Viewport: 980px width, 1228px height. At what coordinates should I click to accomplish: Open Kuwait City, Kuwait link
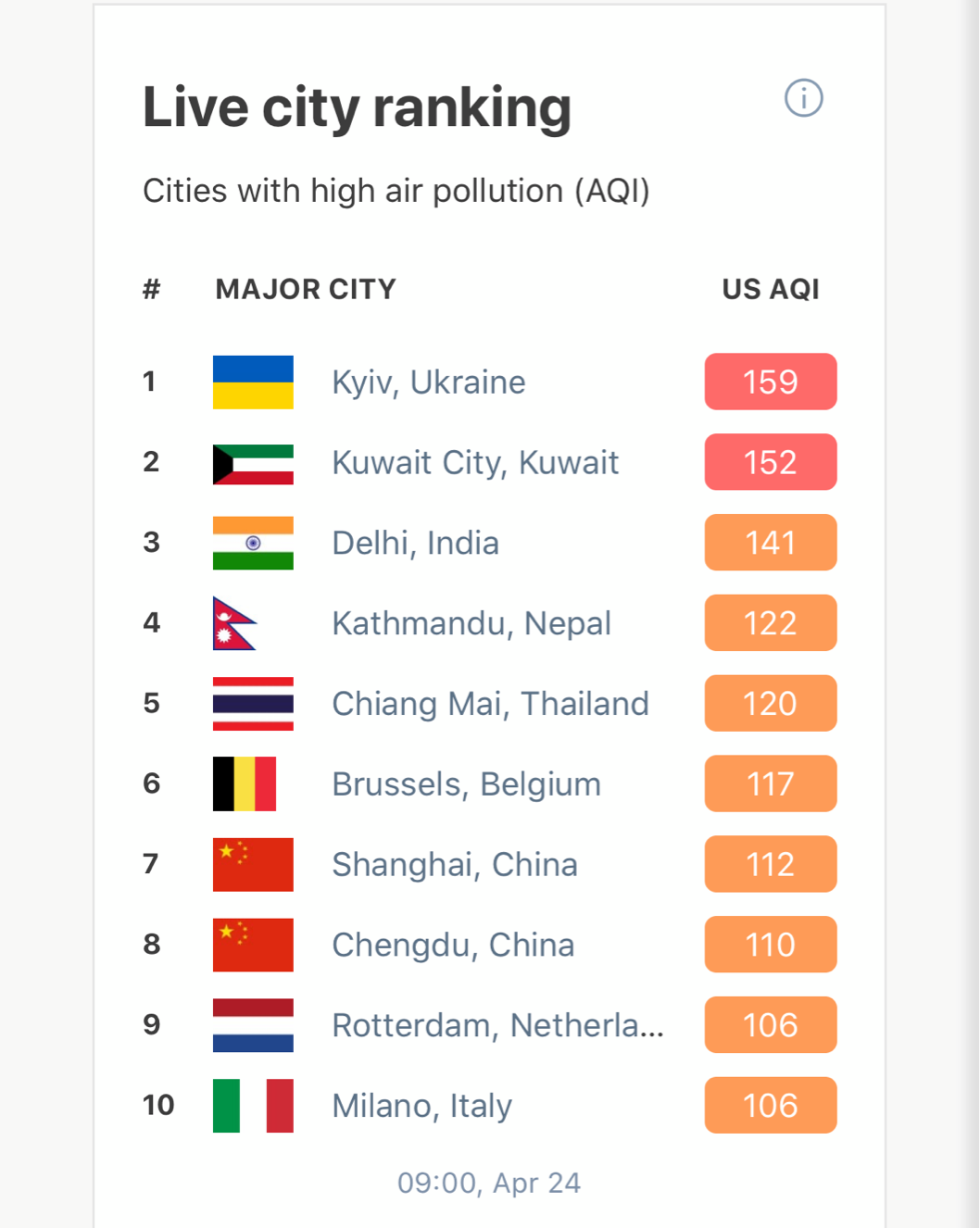[x=475, y=462]
